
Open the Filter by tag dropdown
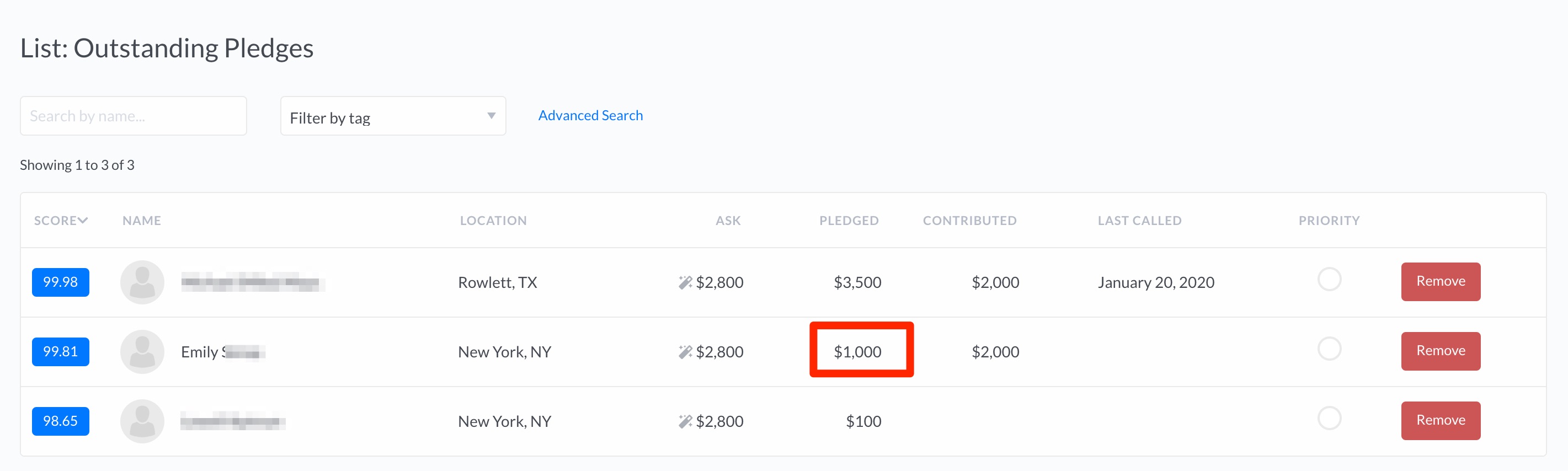[x=393, y=116]
